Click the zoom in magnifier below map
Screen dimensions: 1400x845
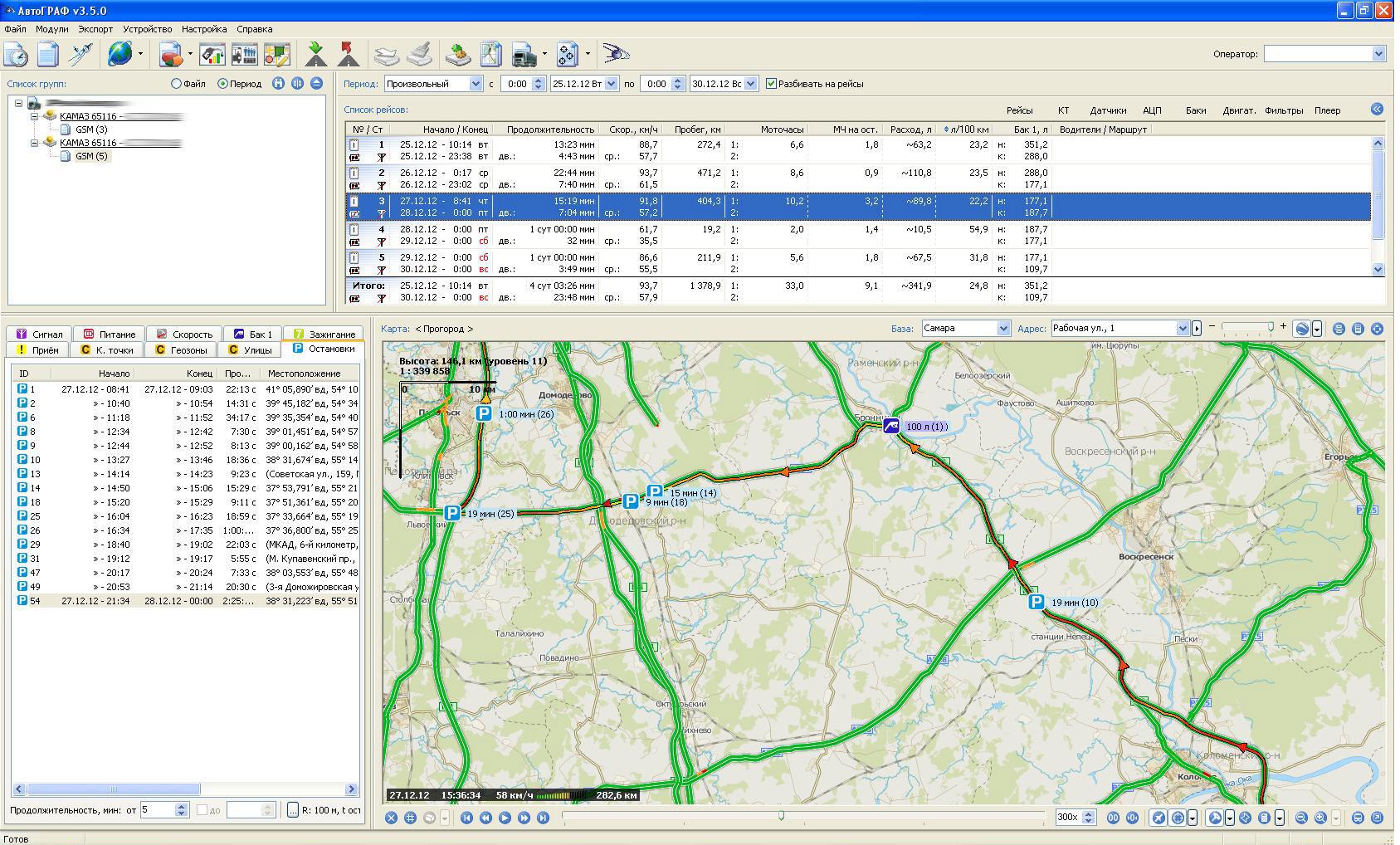[1320, 818]
